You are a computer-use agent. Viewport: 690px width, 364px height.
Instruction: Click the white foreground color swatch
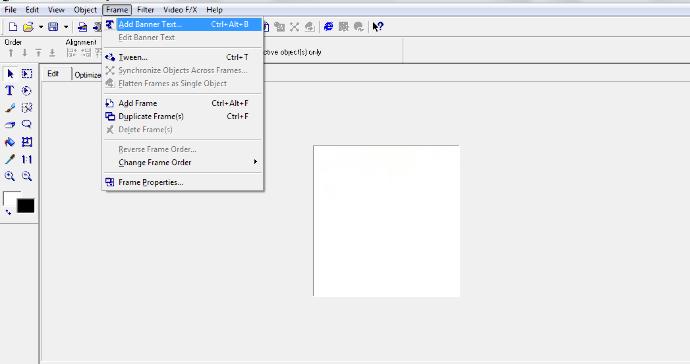10,197
